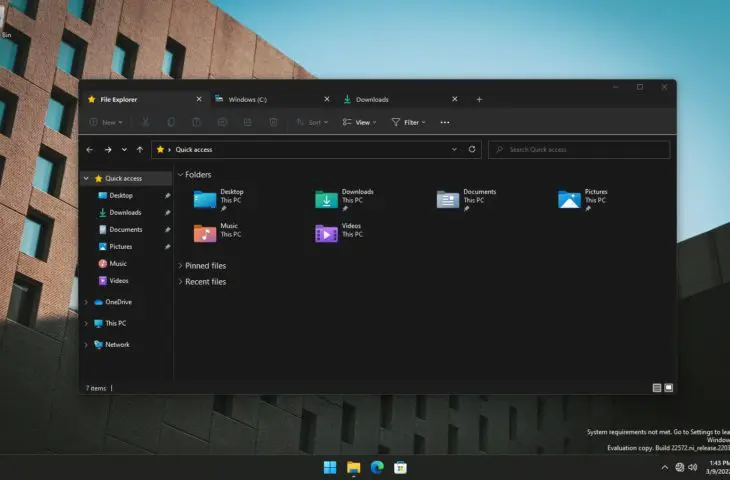This screenshot has width=730, height=480.
Task: Open Microsoft Edge from the taskbar
Action: [377, 467]
